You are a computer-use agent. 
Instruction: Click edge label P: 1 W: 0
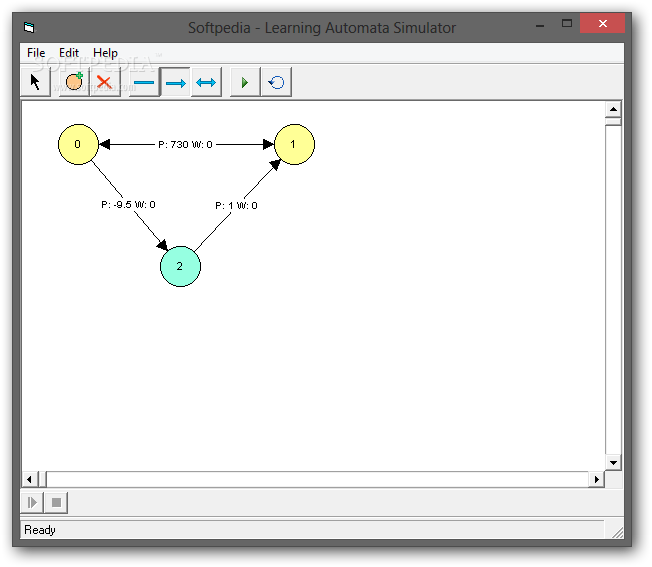[236, 205]
